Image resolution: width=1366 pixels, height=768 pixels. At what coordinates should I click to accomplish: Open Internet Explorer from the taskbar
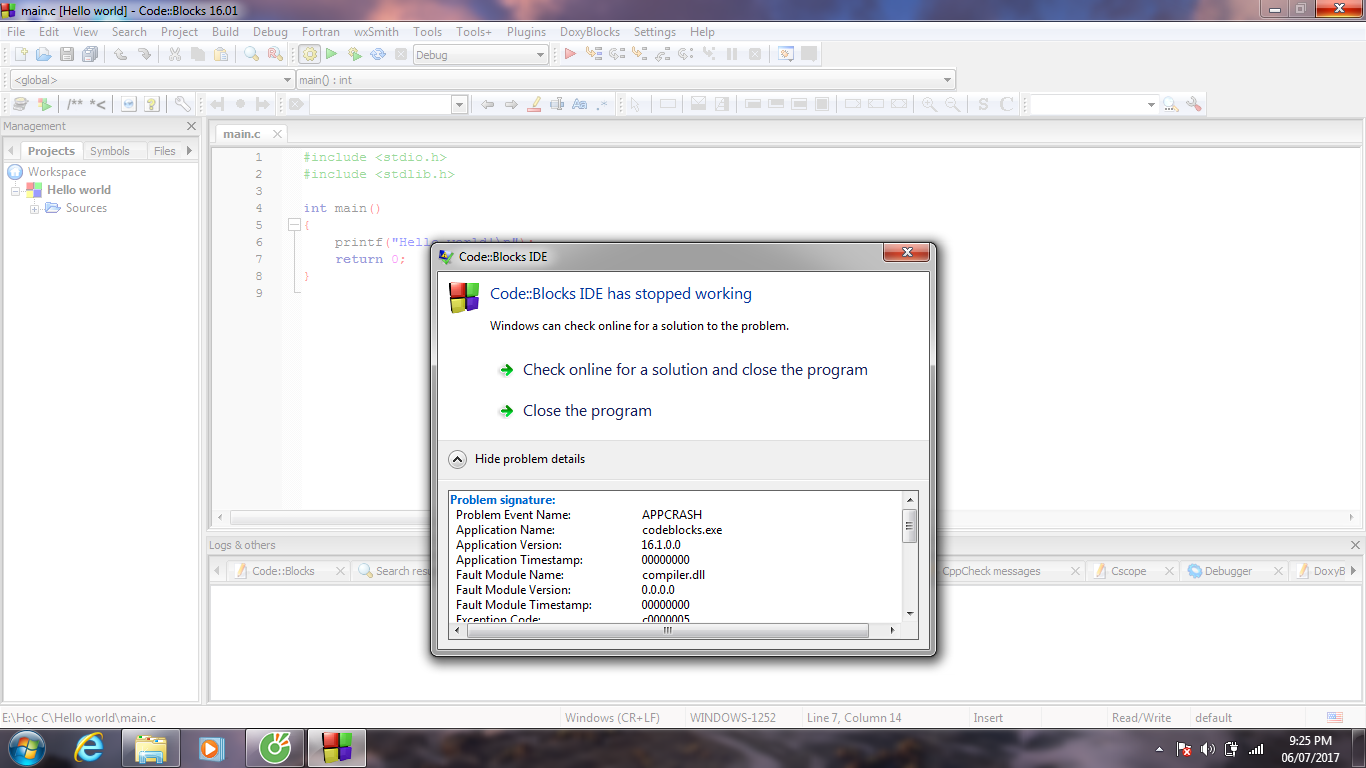(89, 747)
